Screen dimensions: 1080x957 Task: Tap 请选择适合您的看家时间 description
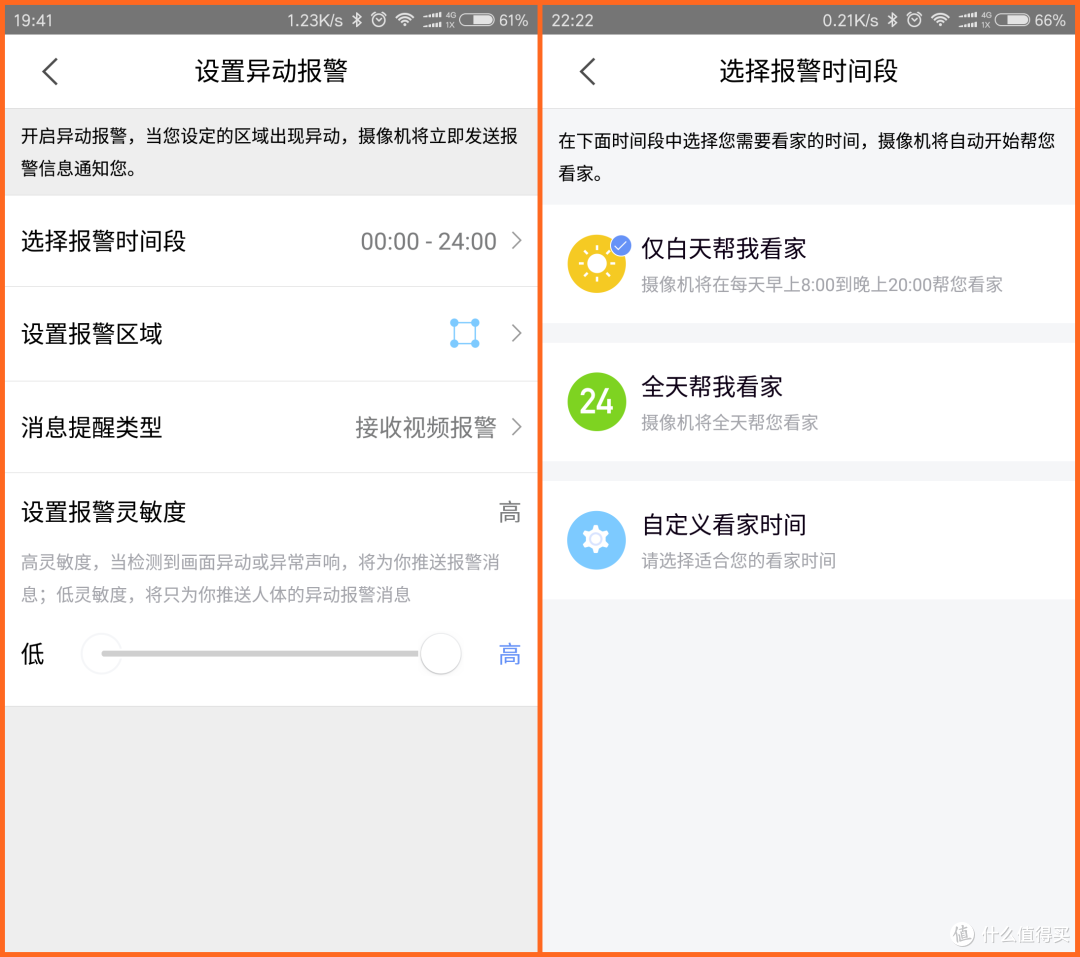pyautogui.click(x=738, y=560)
